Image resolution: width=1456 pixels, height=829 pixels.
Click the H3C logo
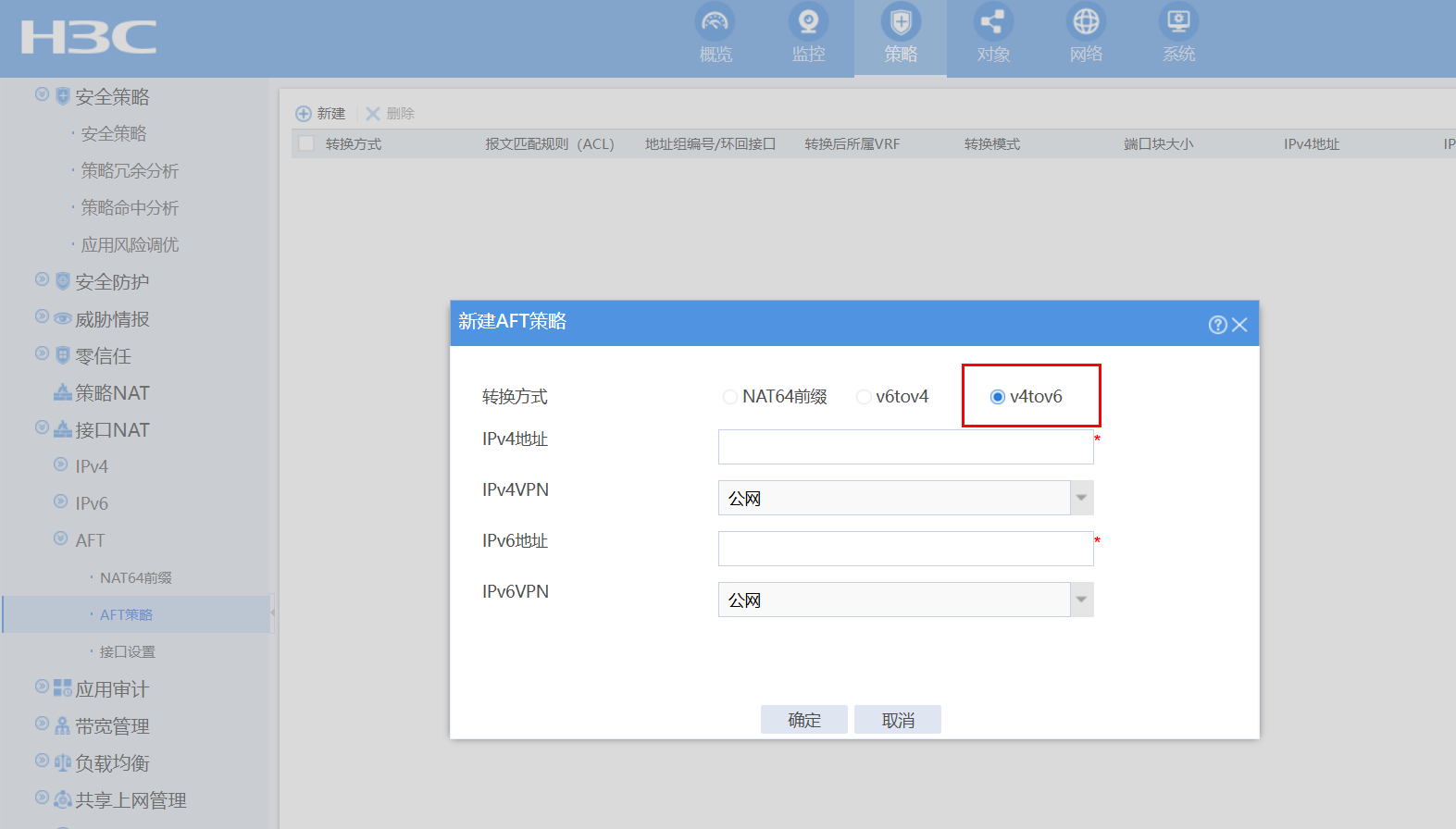[x=89, y=37]
